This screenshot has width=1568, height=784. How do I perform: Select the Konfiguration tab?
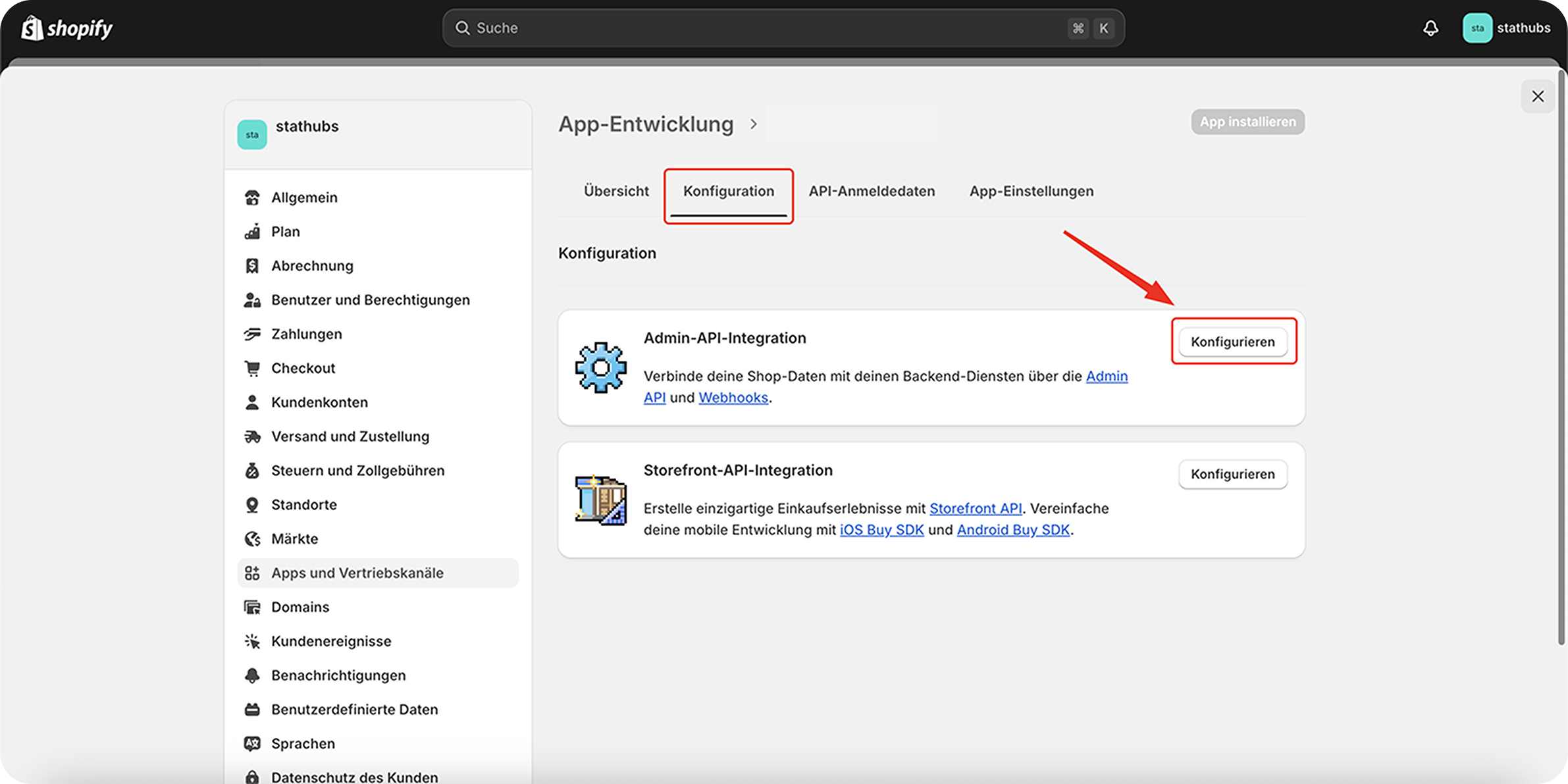click(x=729, y=192)
